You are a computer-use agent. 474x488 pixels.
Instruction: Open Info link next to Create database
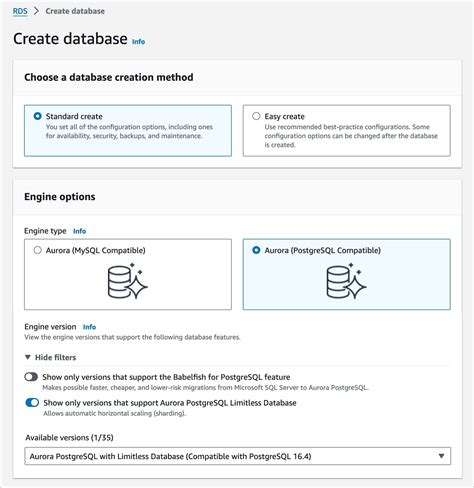pyautogui.click(x=138, y=42)
